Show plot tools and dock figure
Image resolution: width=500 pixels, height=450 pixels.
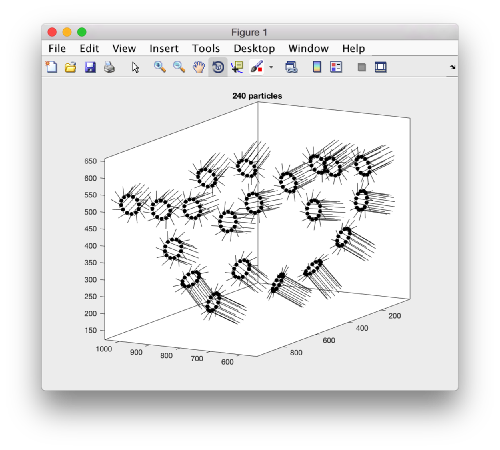381,67
